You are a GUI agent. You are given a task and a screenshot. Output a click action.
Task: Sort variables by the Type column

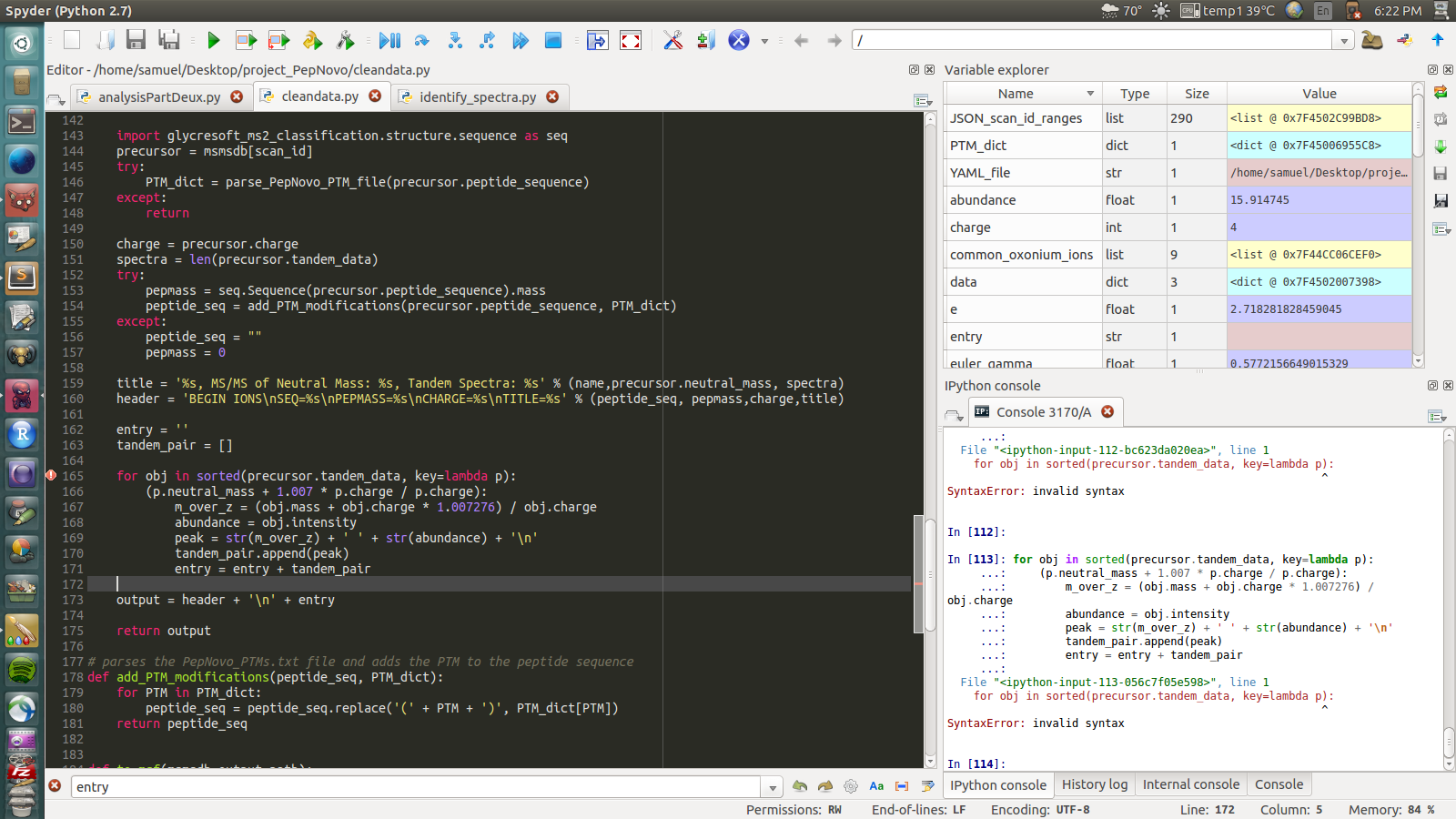pos(1135,94)
